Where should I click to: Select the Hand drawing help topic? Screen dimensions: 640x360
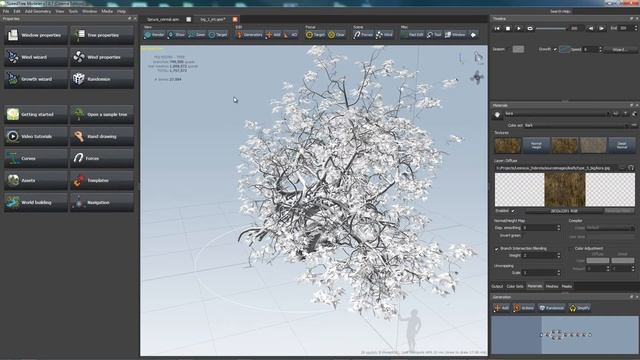[x=102, y=136]
